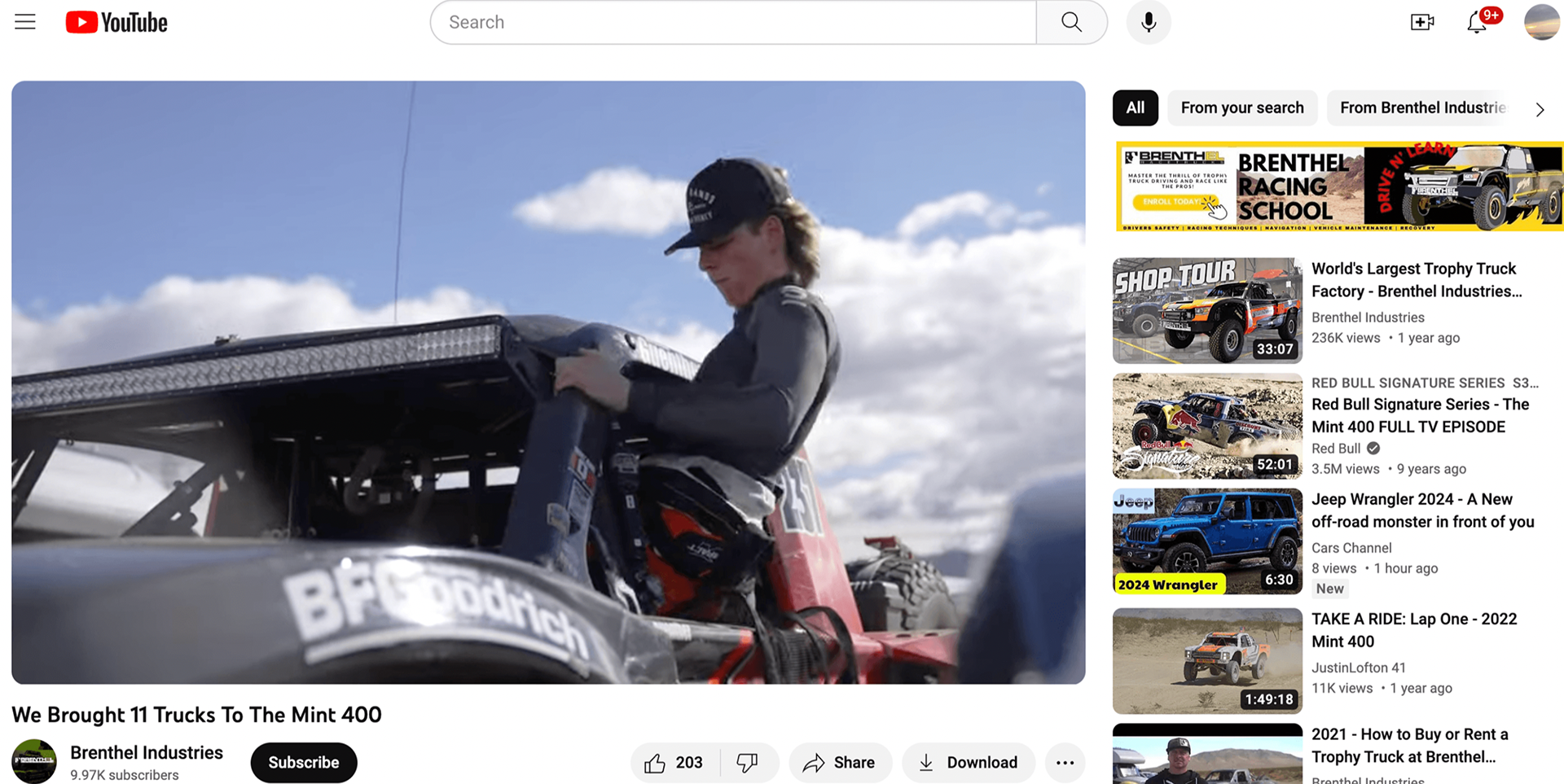Start voice search with microphone icon
The height and width of the screenshot is (784, 1564).
click(x=1149, y=22)
